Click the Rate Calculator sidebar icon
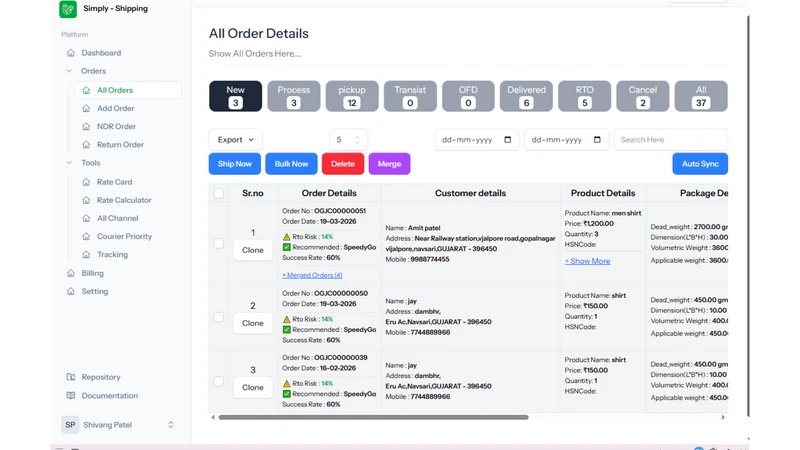Screen dimensions: 800x450 [86, 200]
